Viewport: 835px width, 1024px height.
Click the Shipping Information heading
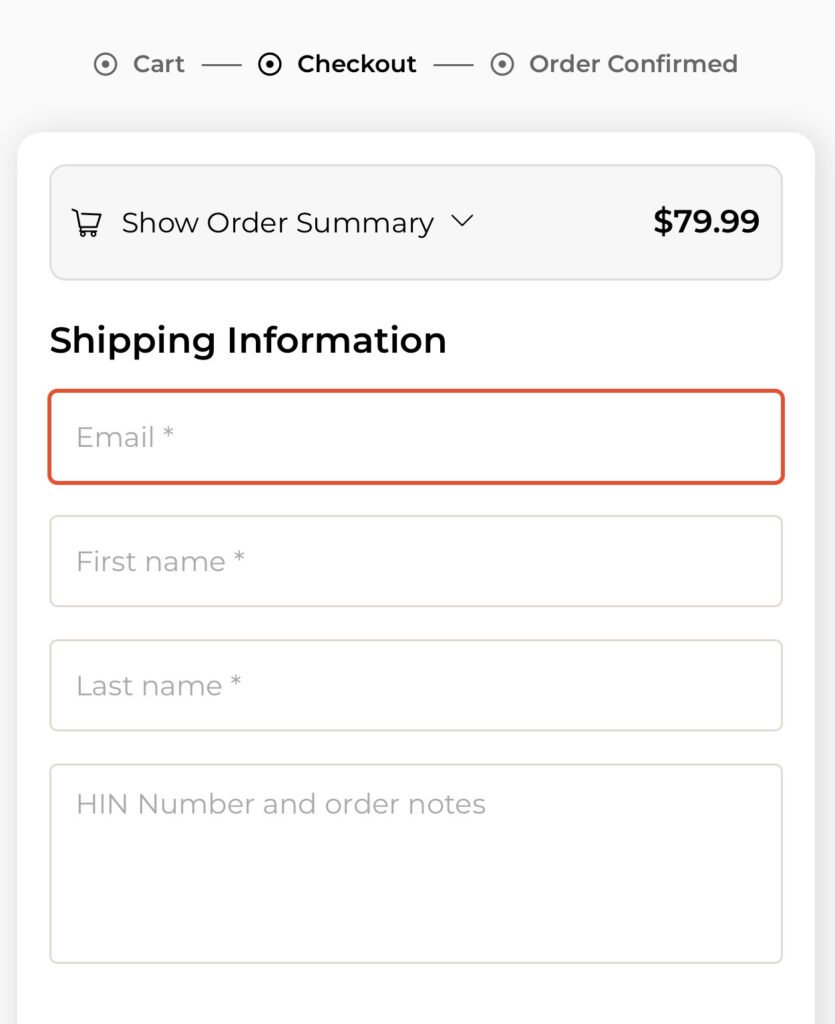[248, 341]
